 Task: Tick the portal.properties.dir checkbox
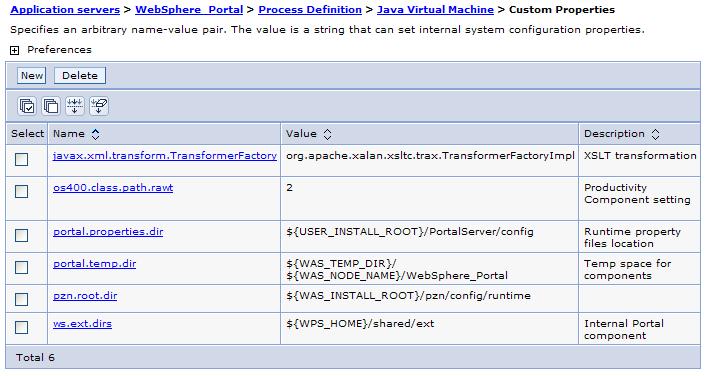coord(22,235)
